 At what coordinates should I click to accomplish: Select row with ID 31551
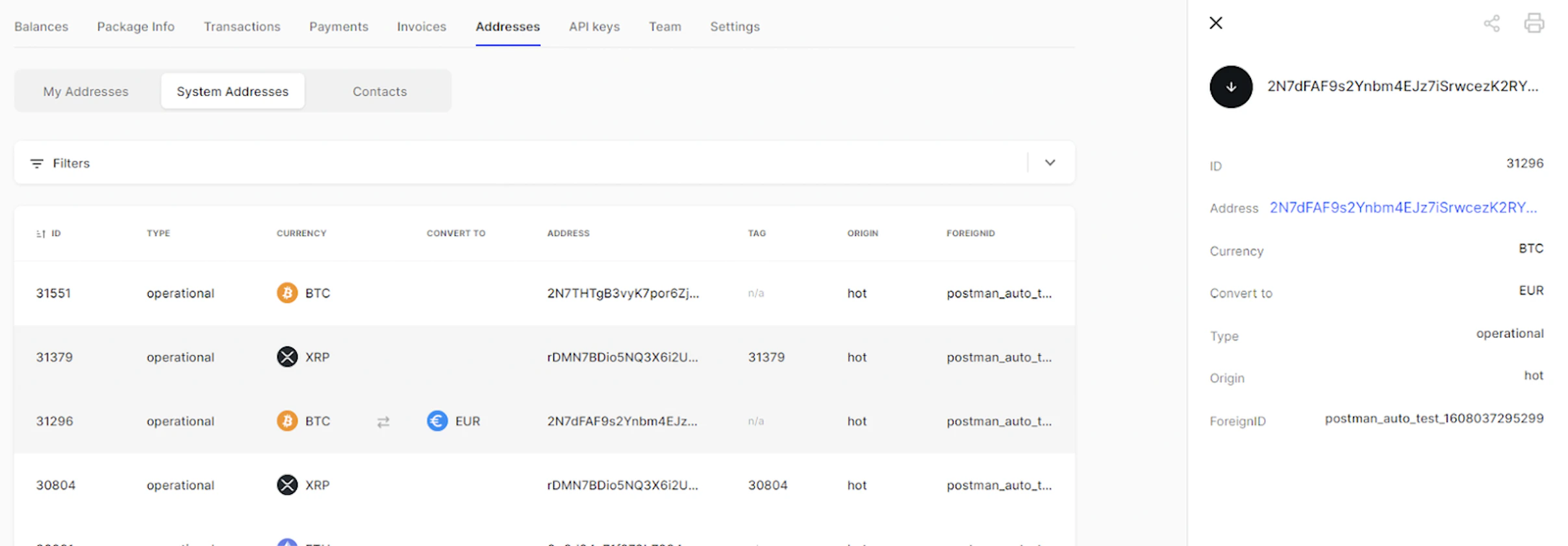point(544,293)
